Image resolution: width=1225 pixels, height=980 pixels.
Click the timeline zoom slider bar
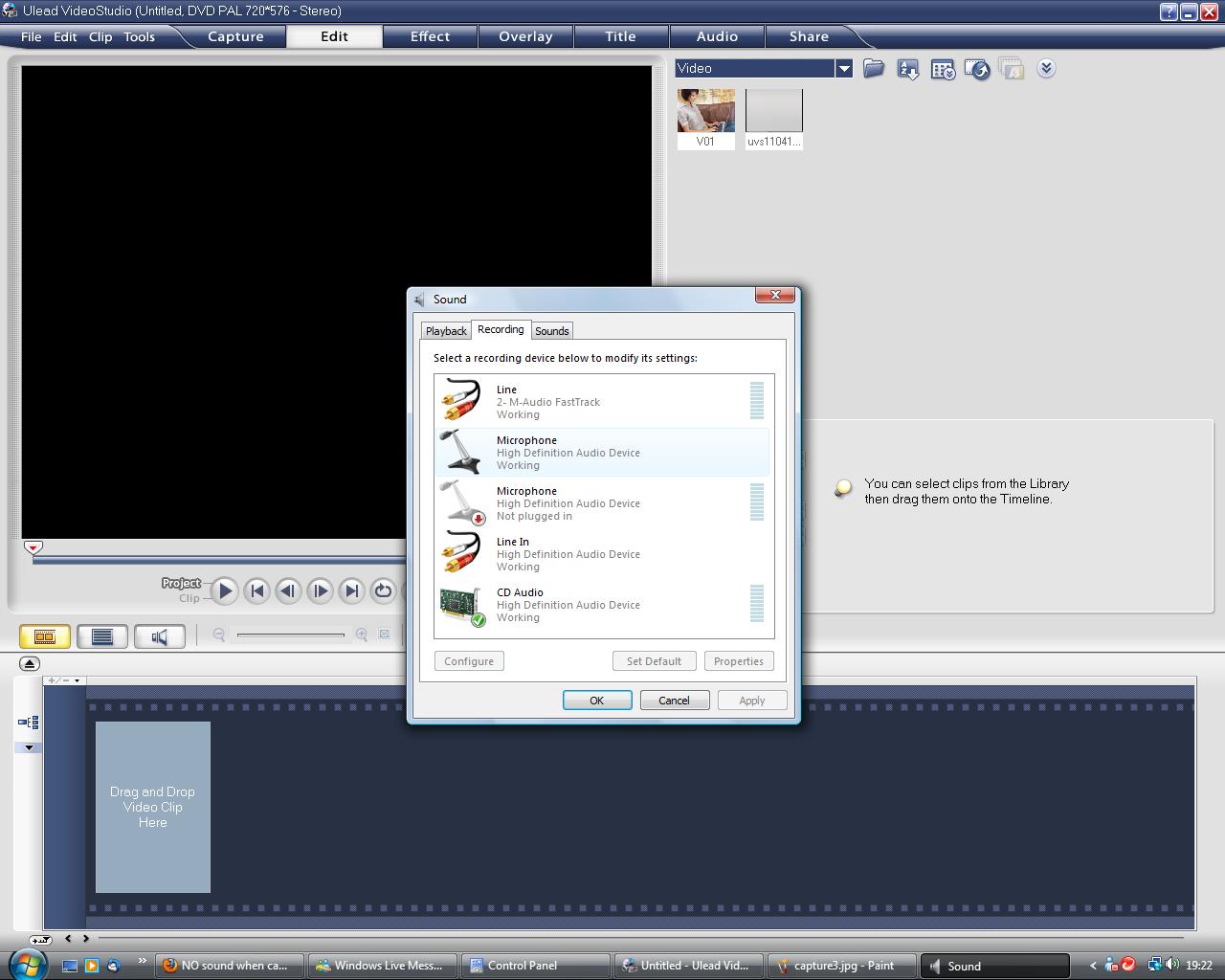tap(291, 635)
